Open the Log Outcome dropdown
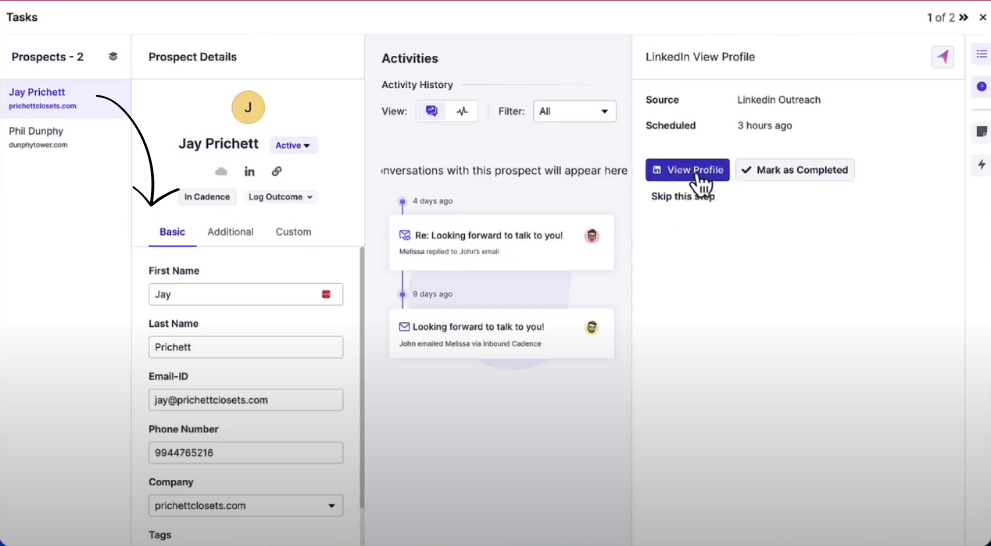 click(281, 197)
